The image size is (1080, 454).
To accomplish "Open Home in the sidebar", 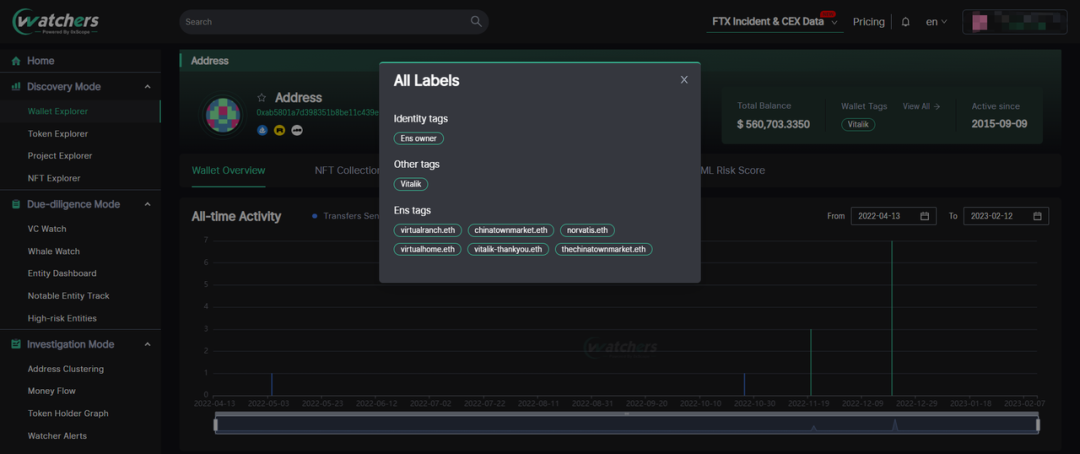I will (41, 61).
